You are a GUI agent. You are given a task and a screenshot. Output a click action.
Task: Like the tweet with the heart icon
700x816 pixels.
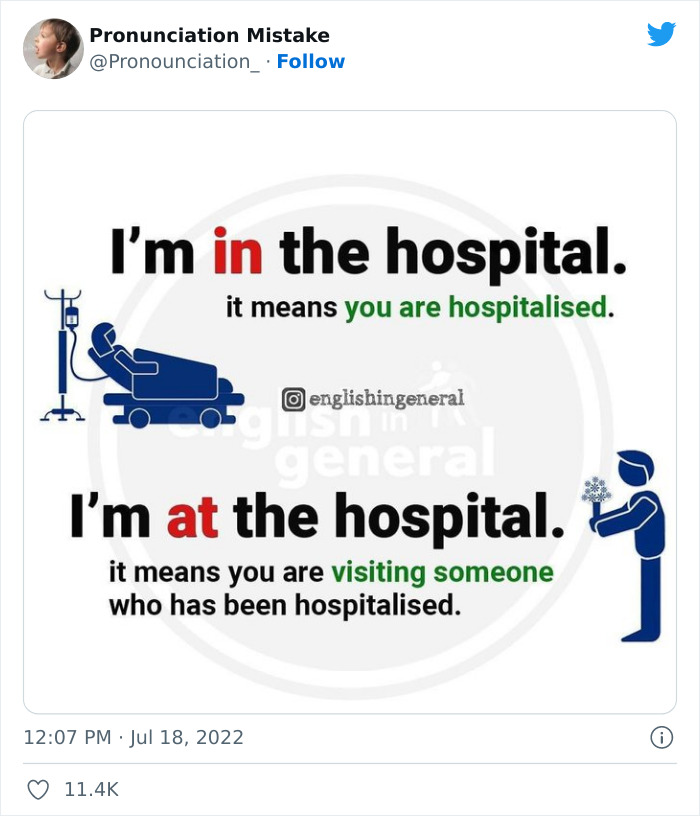(x=38, y=789)
